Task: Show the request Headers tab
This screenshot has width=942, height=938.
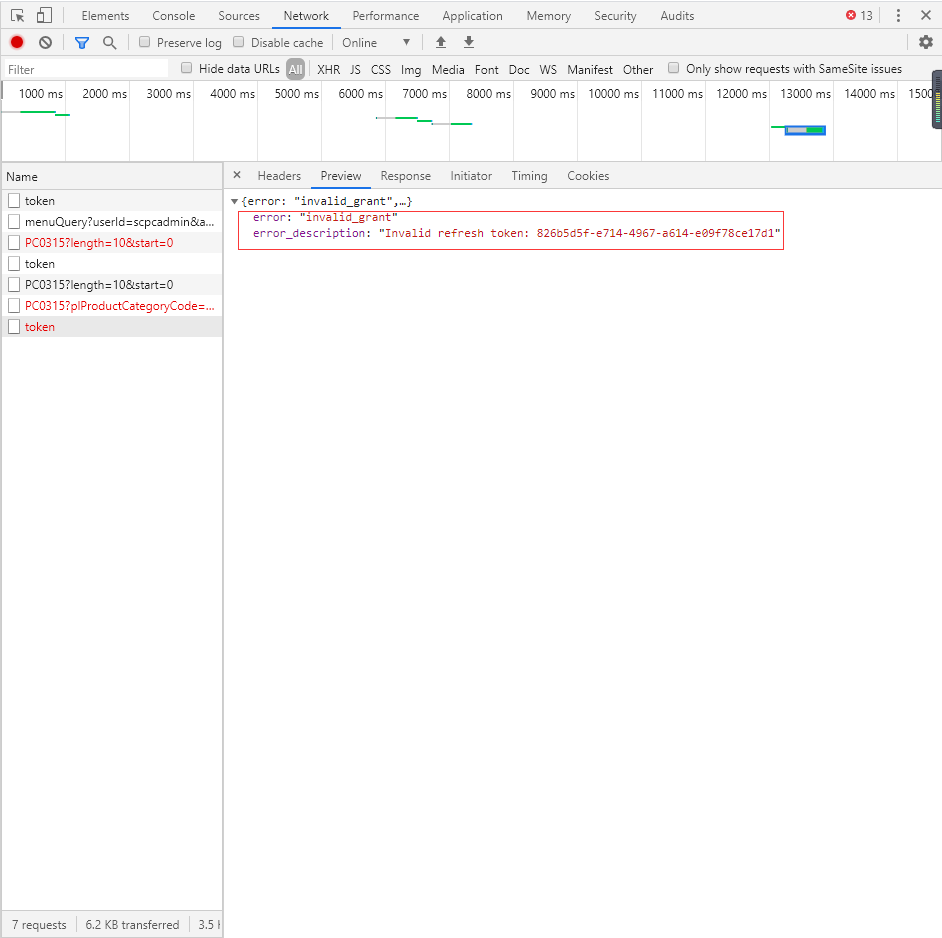Action: (279, 175)
